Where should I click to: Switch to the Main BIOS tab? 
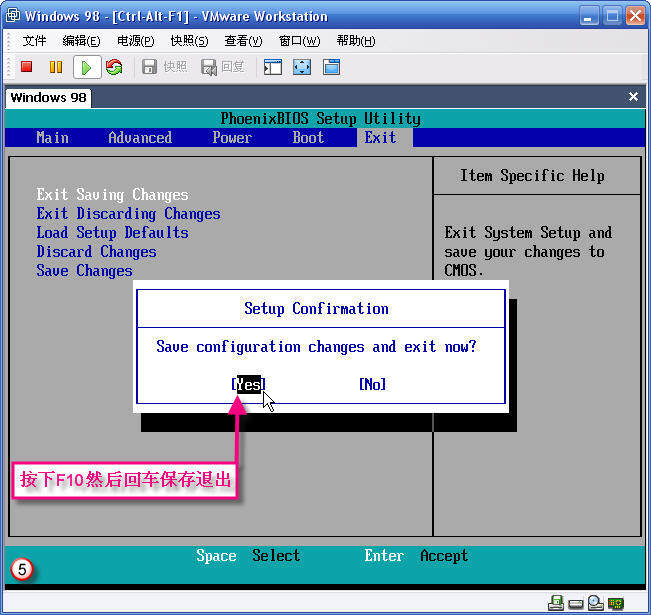(52, 137)
